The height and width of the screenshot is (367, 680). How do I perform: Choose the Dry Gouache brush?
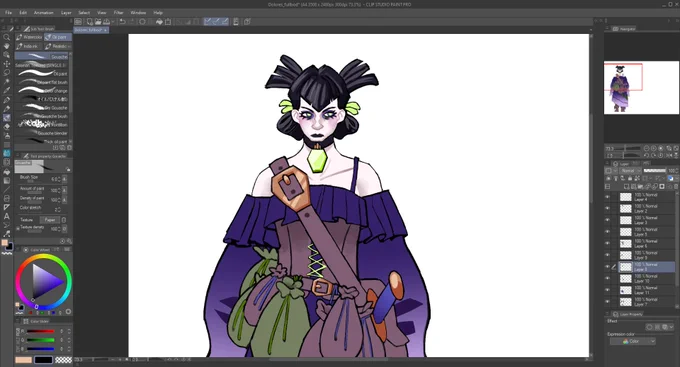point(42,108)
